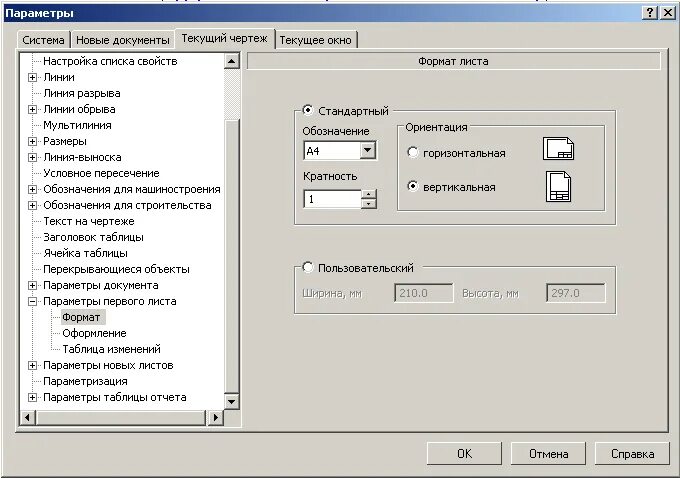Switch to the Текущее окно tab
The height and width of the screenshot is (478, 680).
(x=315, y=40)
